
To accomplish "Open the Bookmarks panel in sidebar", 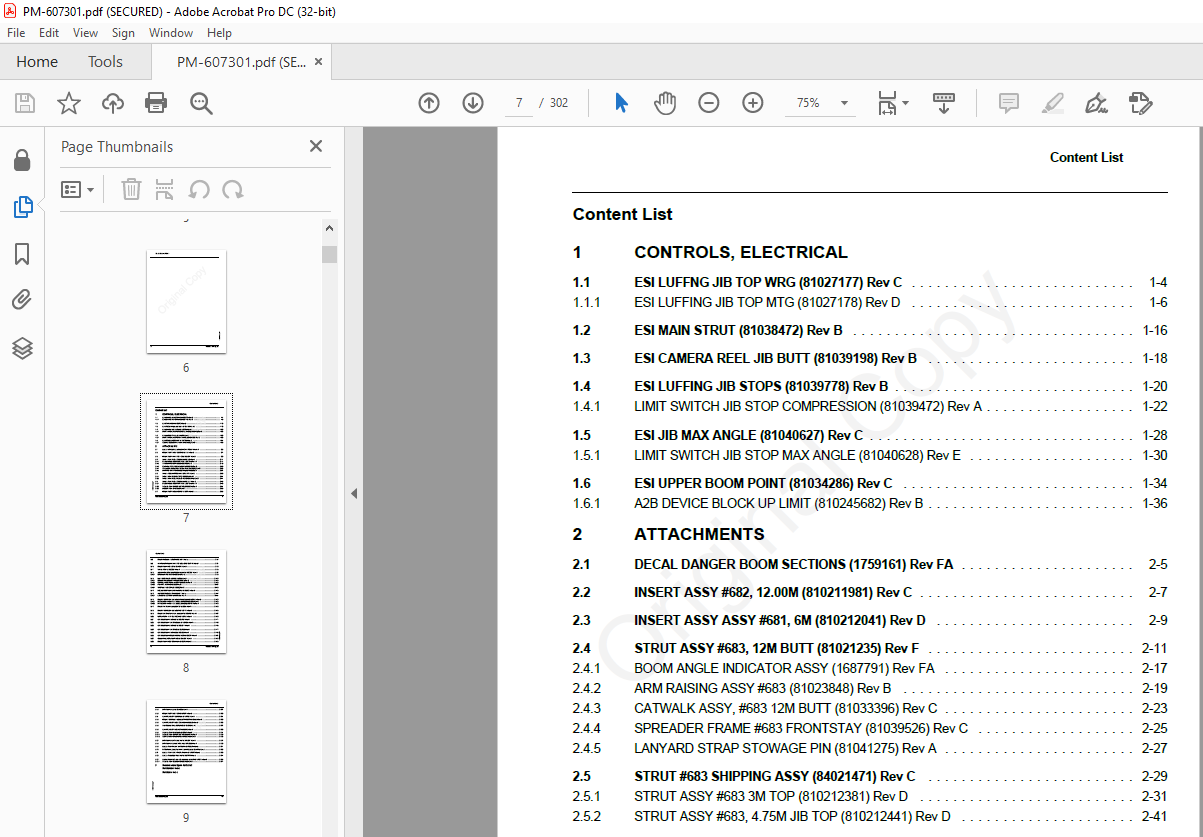I will pos(22,254).
